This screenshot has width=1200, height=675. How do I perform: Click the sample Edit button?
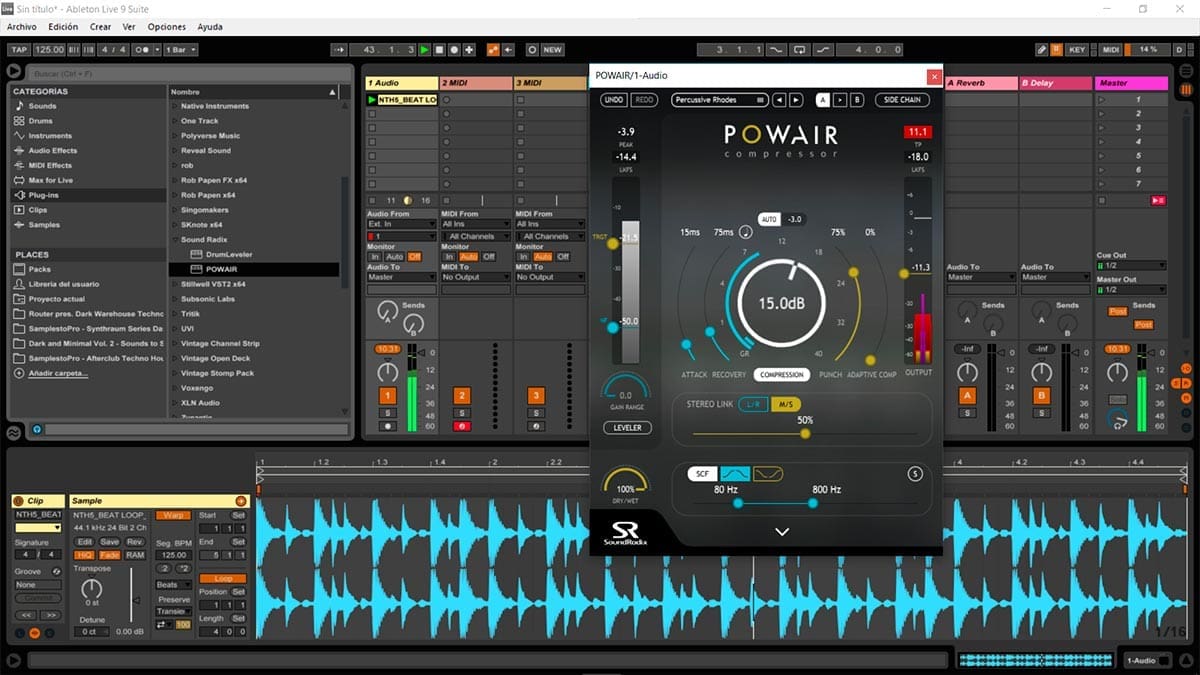click(83, 542)
